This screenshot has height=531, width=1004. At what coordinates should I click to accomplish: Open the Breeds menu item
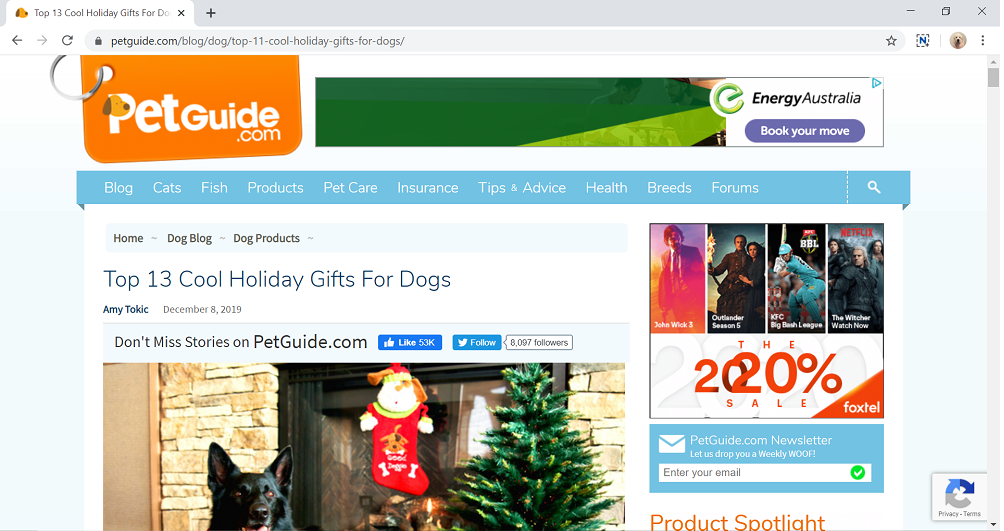pos(669,188)
